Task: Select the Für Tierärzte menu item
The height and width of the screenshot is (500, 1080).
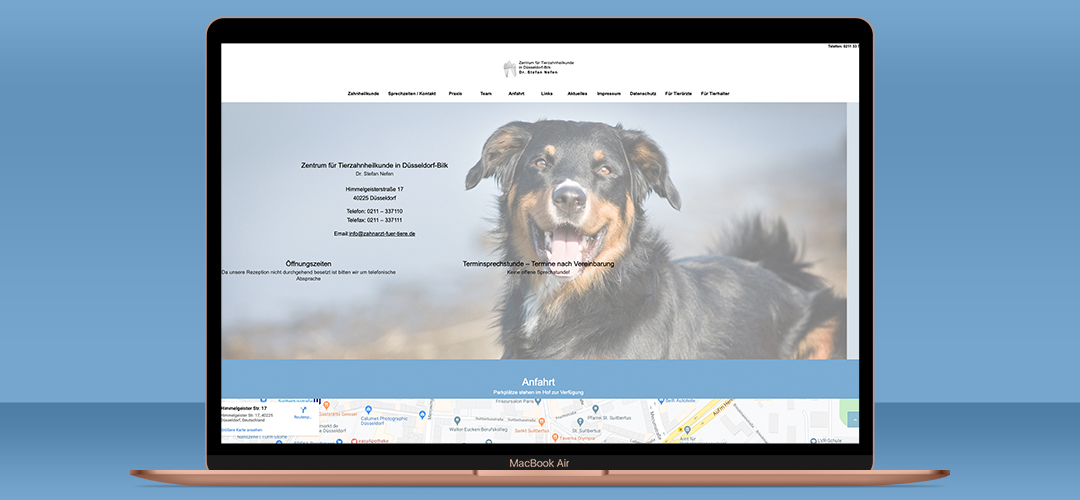Action: 679,93
